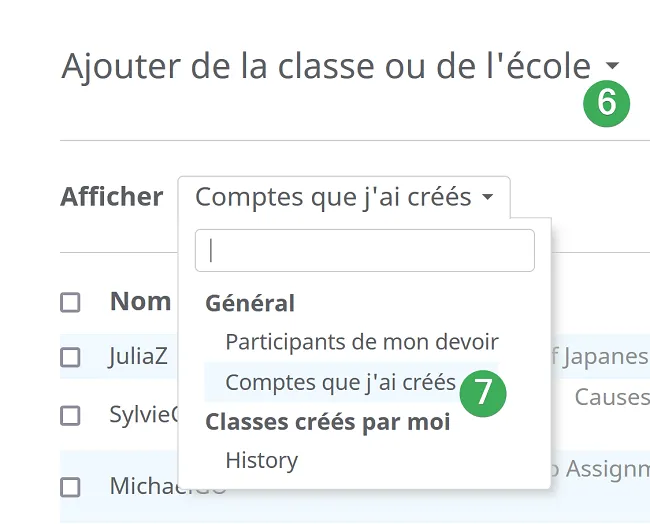
Task: Click the 'Classes créés par moi' group heading
Action: (327, 422)
